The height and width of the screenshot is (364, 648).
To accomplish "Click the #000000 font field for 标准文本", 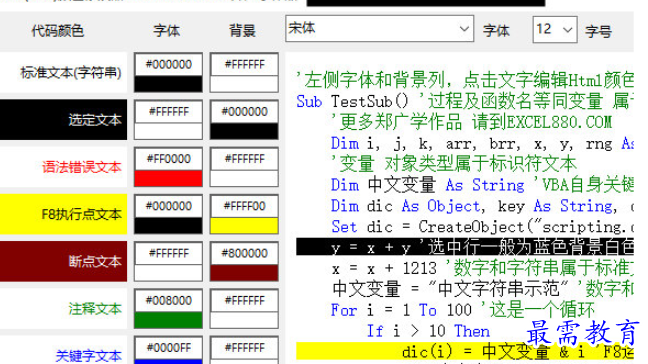I will (169, 64).
